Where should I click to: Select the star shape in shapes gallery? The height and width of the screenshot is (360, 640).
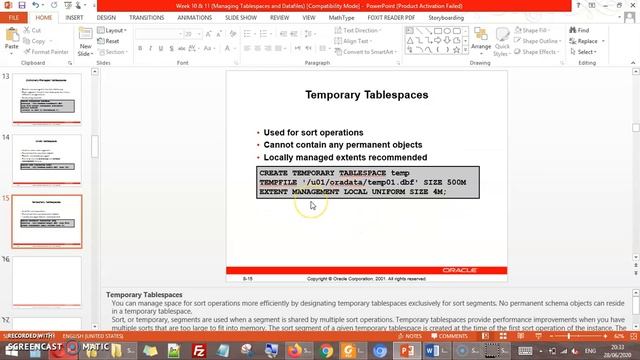(457, 50)
